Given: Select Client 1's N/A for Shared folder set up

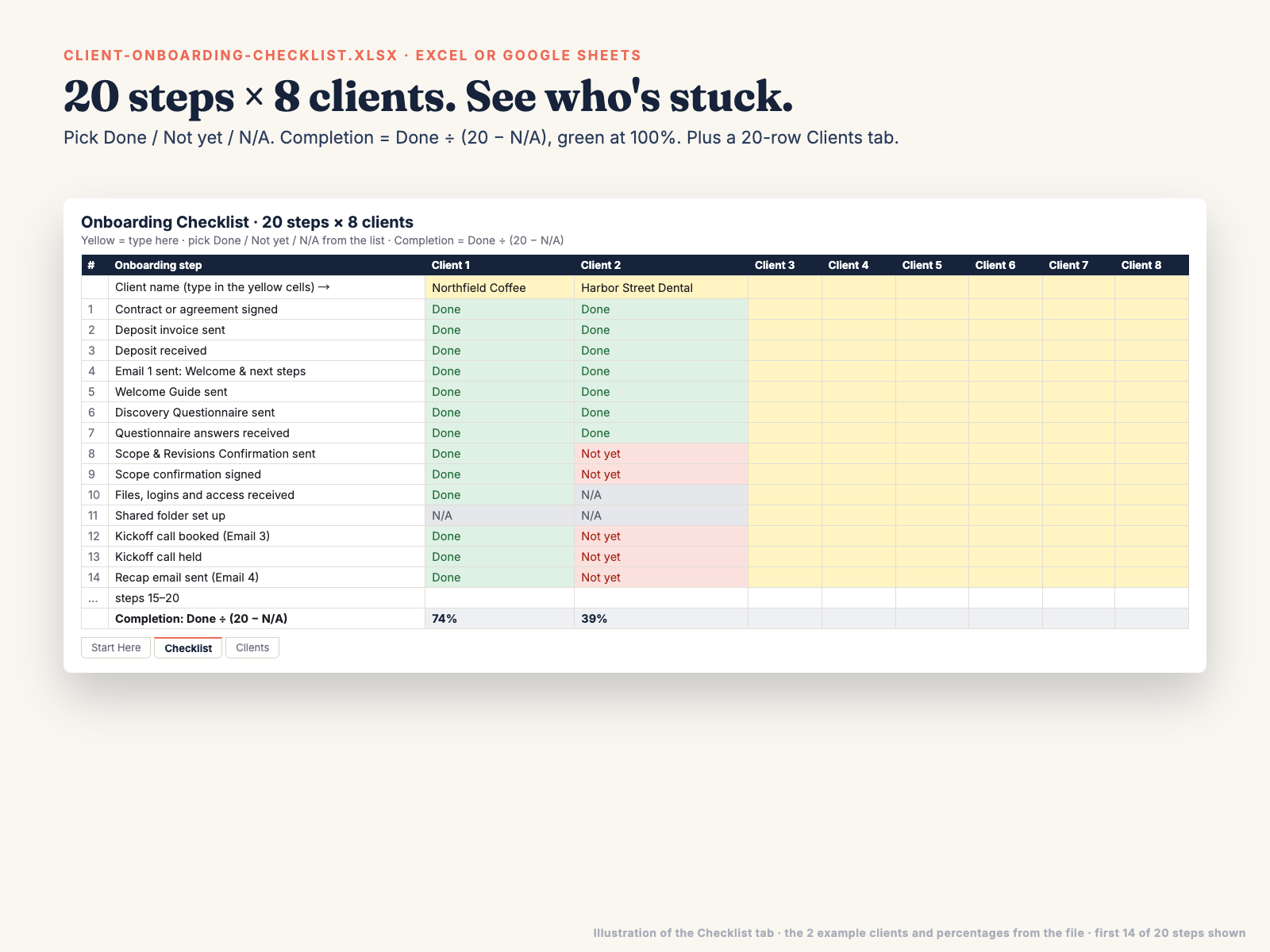Looking at the screenshot, I should pyautogui.click(x=500, y=516).
